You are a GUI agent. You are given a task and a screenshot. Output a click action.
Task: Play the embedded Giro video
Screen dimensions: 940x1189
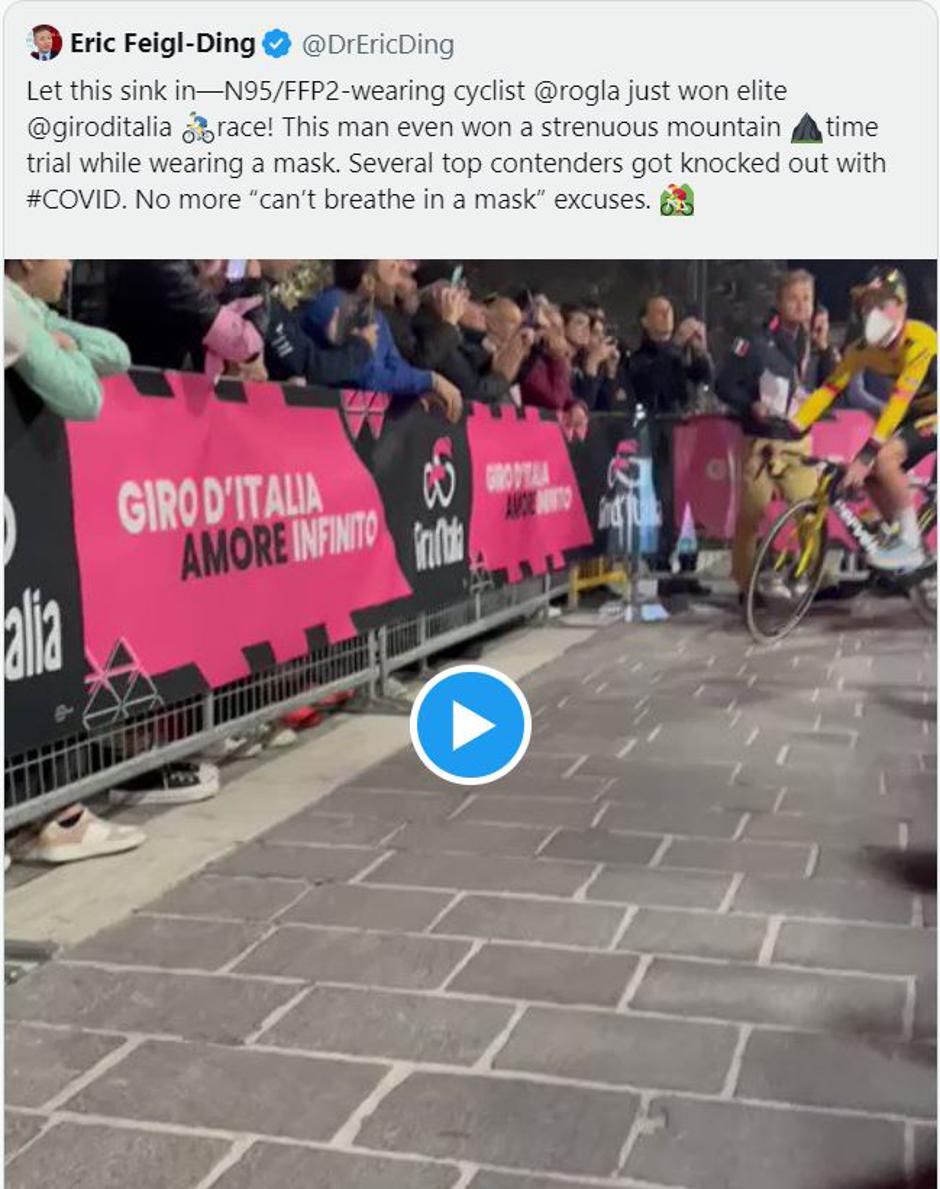pos(470,724)
